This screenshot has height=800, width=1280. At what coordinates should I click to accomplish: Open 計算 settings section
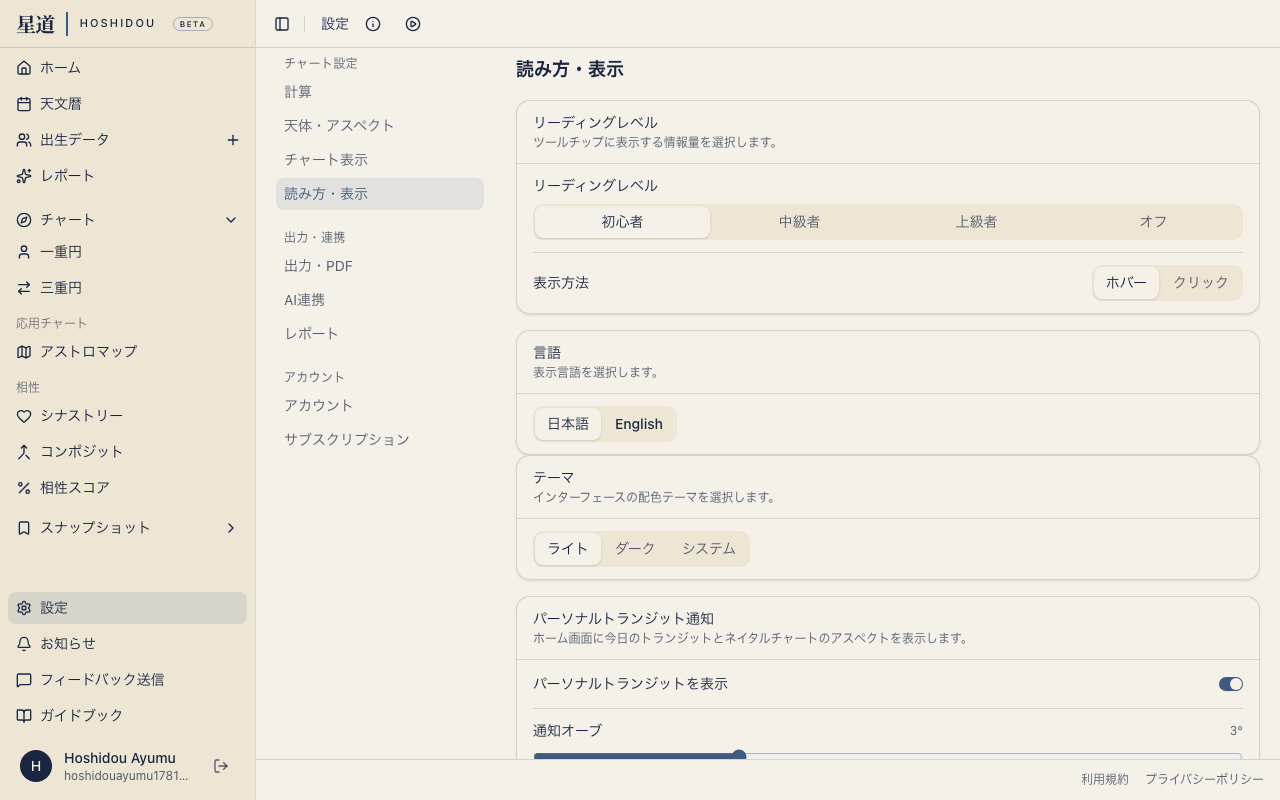(x=380, y=92)
